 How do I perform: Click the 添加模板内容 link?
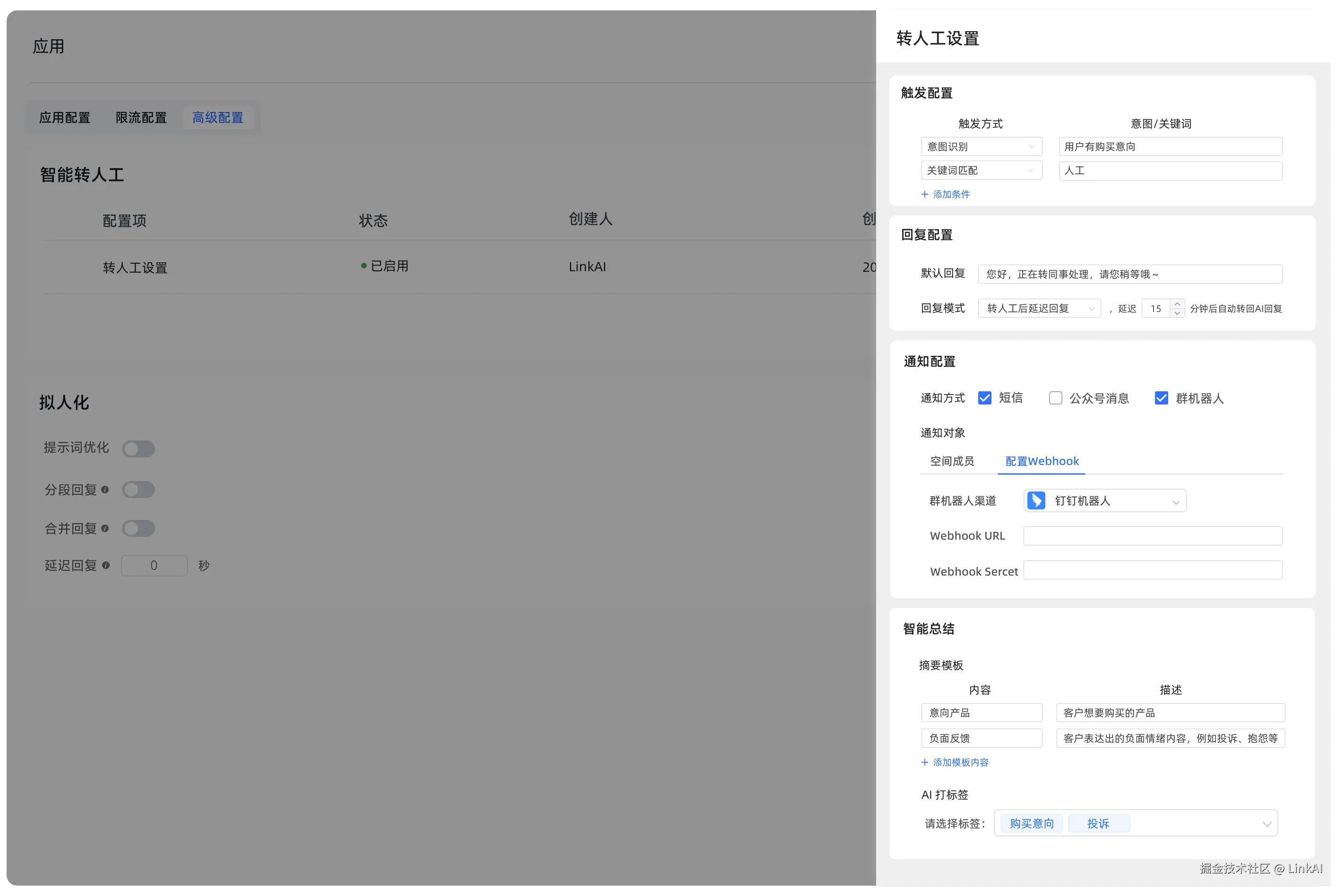coord(961,762)
